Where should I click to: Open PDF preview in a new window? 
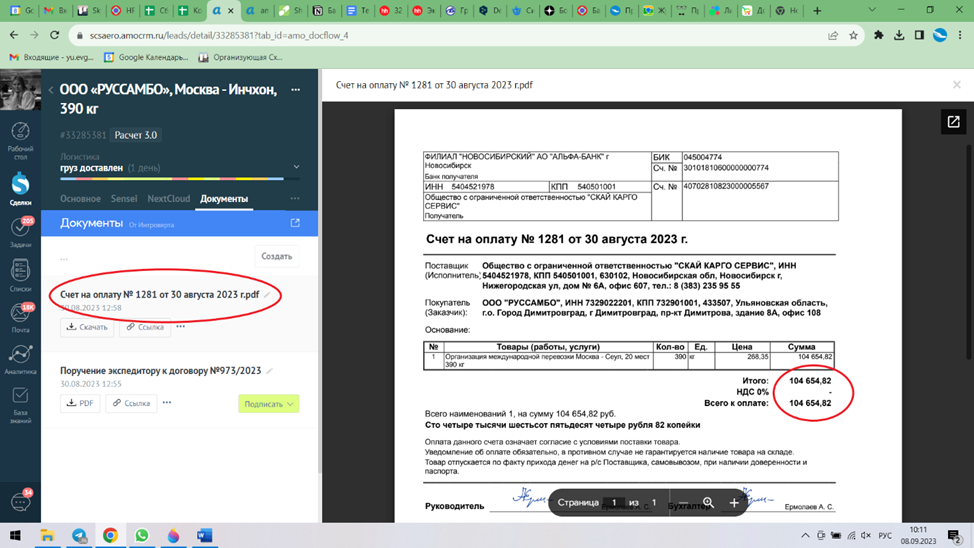[953, 122]
